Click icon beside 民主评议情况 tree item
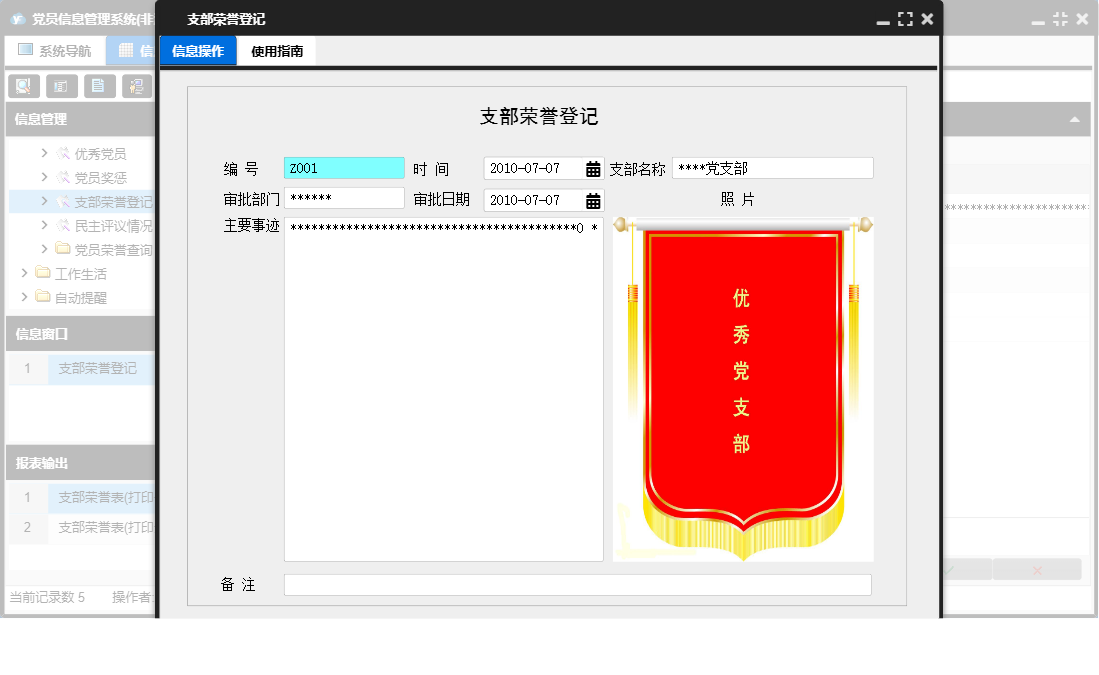The width and height of the screenshot is (1099, 675). click(x=63, y=226)
